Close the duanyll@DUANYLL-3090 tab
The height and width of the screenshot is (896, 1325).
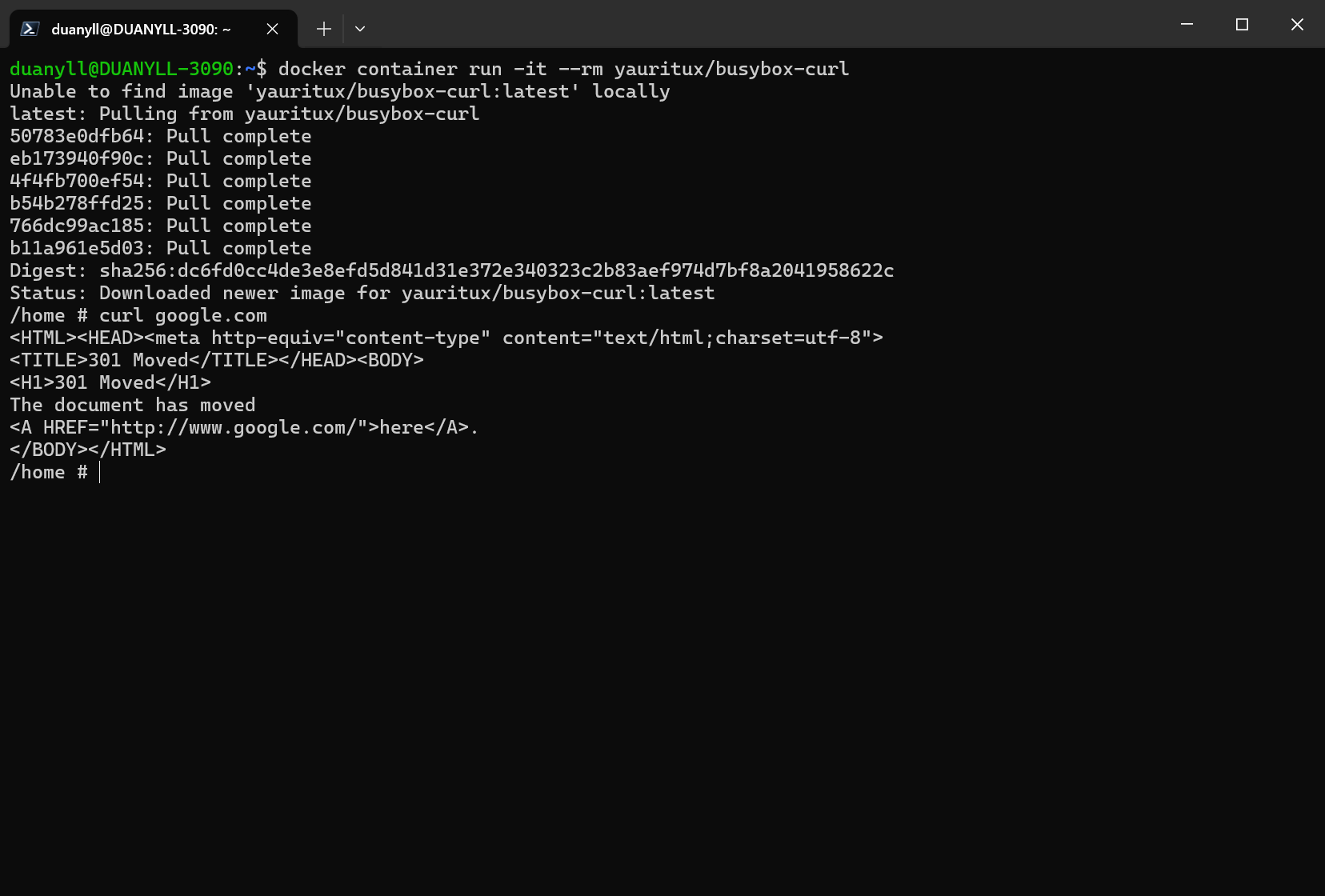(x=271, y=29)
